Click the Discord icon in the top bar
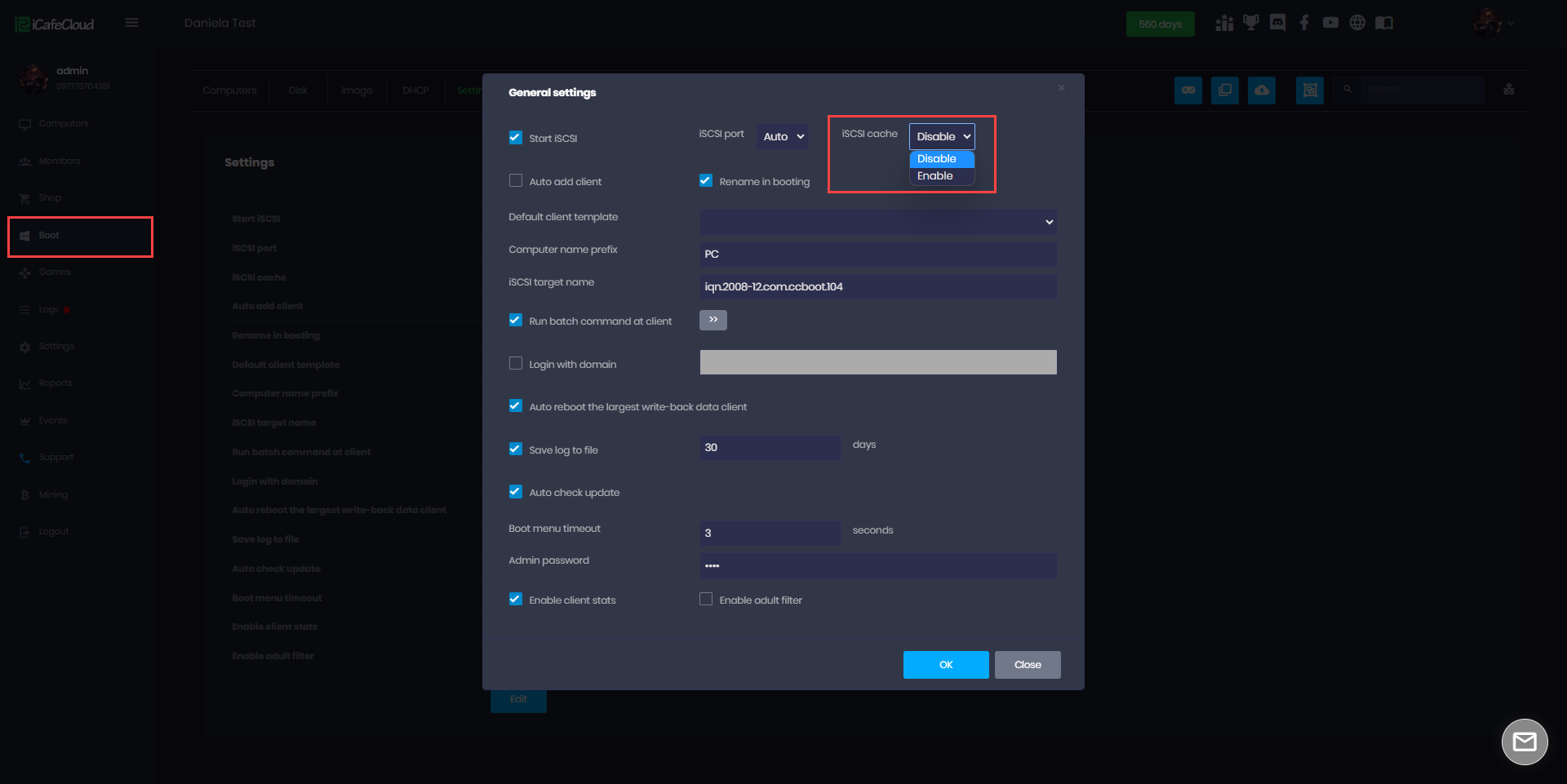 pos(1277,23)
